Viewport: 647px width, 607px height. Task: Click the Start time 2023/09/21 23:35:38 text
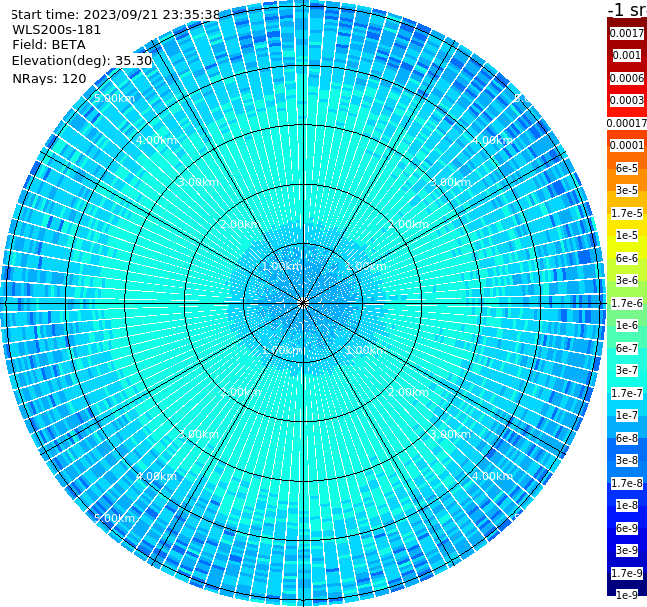click(116, 14)
